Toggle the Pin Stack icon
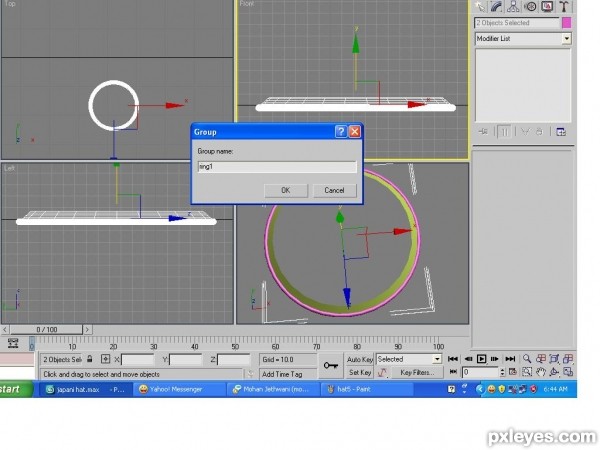The image size is (600, 450). pos(483,132)
